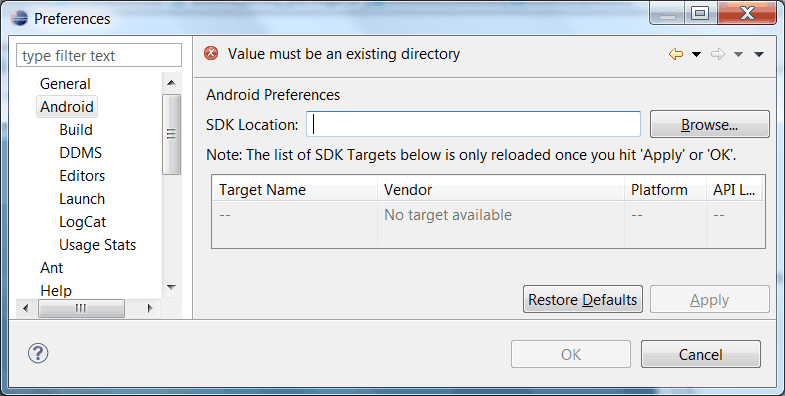Viewport: 785px width, 396px height.
Task: Open the Build preferences page
Action: [x=76, y=130]
